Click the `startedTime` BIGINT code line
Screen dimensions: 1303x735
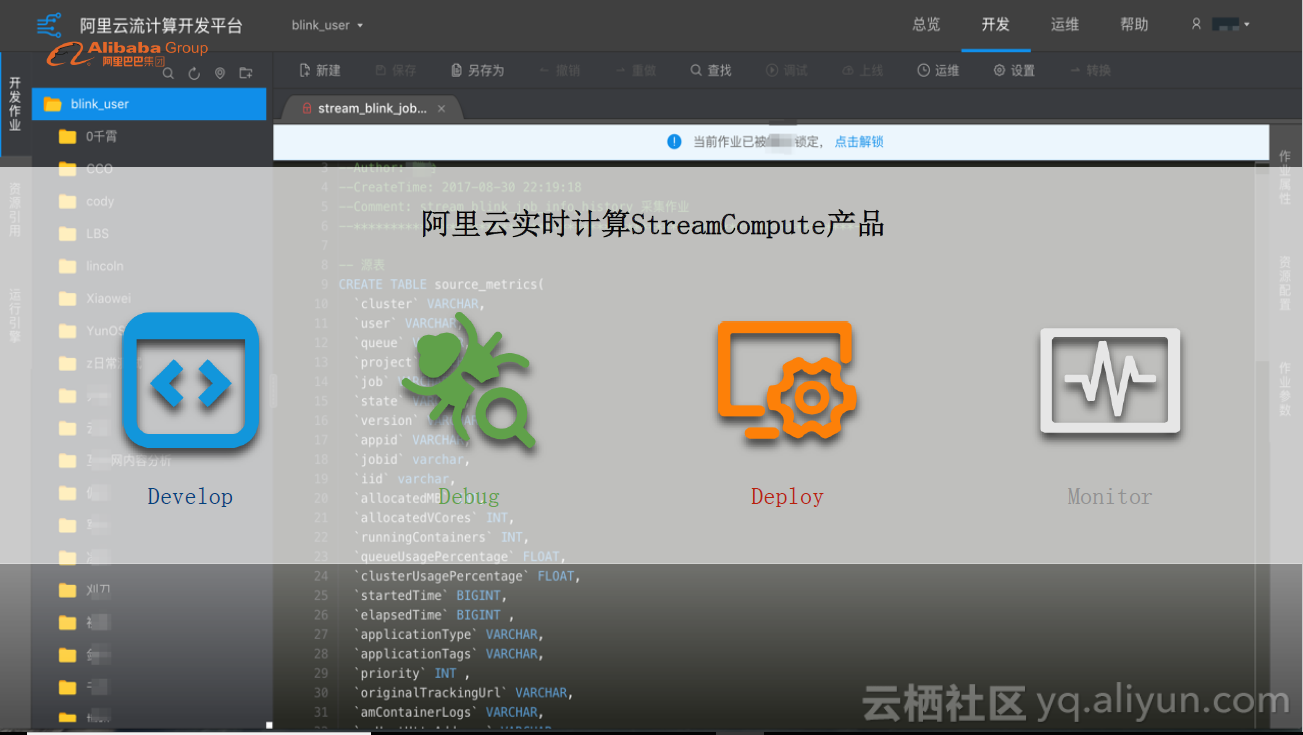click(433, 596)
